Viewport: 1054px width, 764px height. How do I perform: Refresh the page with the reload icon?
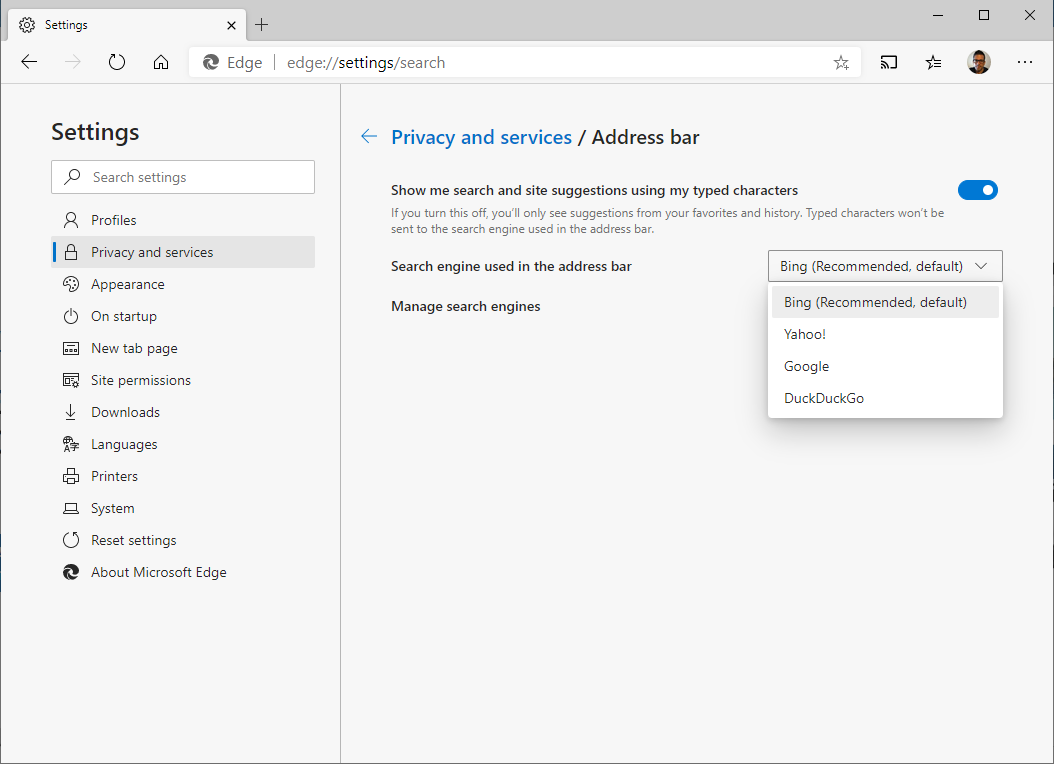(x=117, y=62)
